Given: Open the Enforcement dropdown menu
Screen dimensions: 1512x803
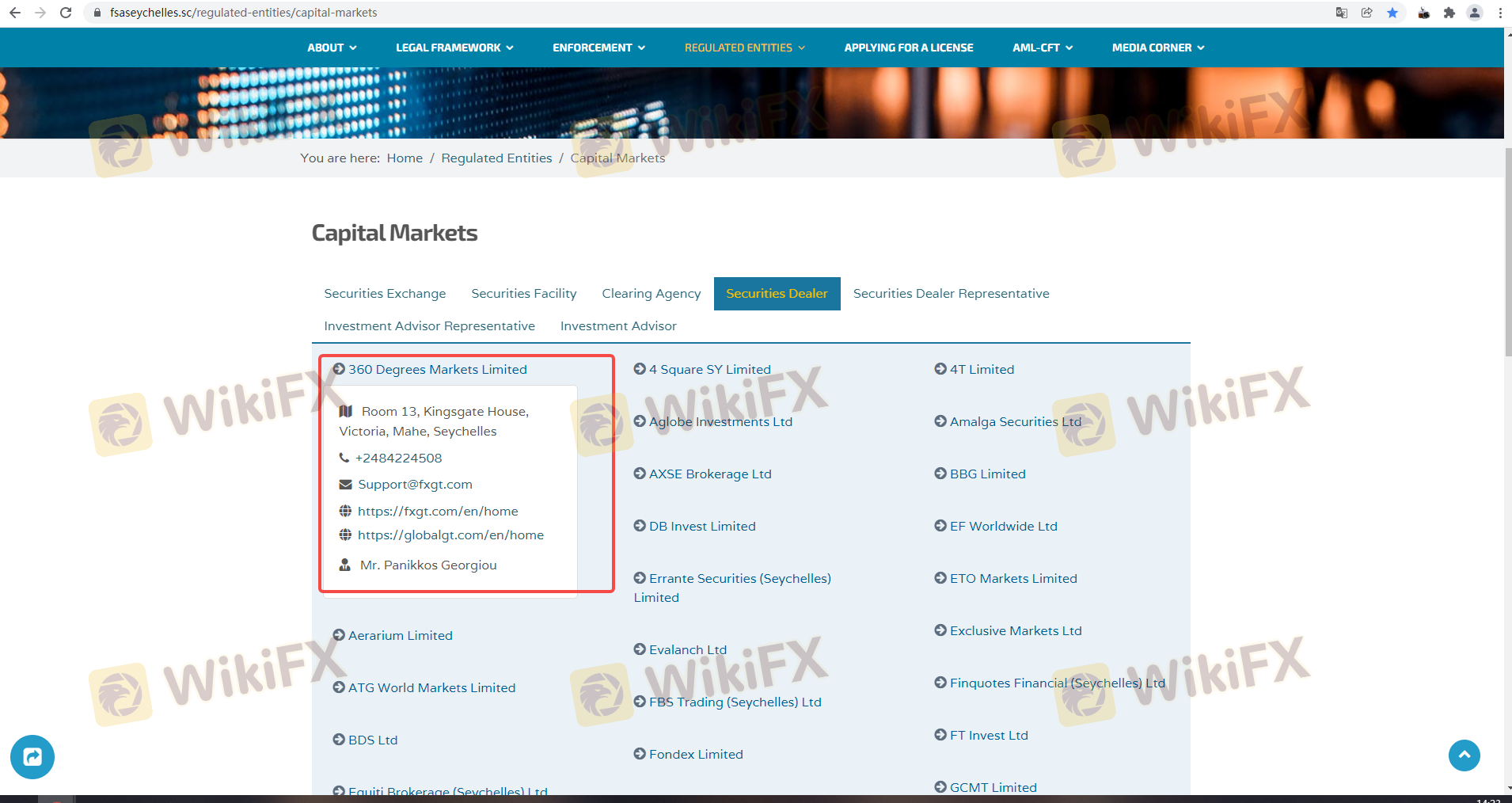Looking at the screenshot, I should [x=598, y=48].
